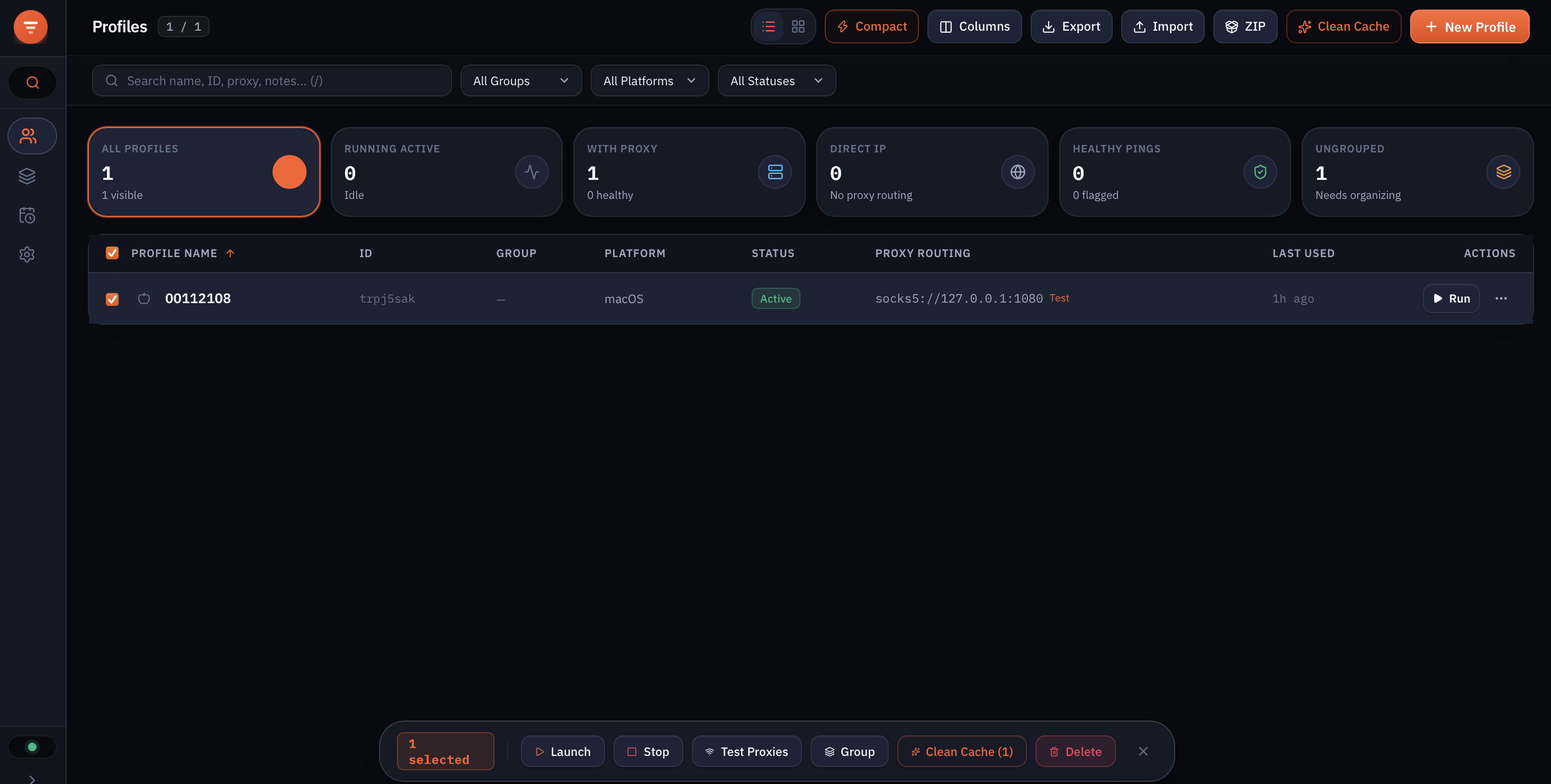Image resolution: width=1551 pixels, height=784 pixels.
Task: Open the Settings gear sidebar icon
Action: click(27, 254)
